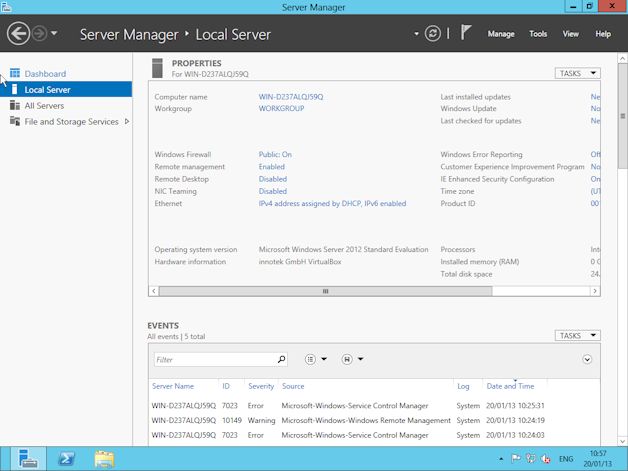The width and height of the screenshot is (628, 471).
Task: Collapse the events filter chevron
Action: click(587, 359)
